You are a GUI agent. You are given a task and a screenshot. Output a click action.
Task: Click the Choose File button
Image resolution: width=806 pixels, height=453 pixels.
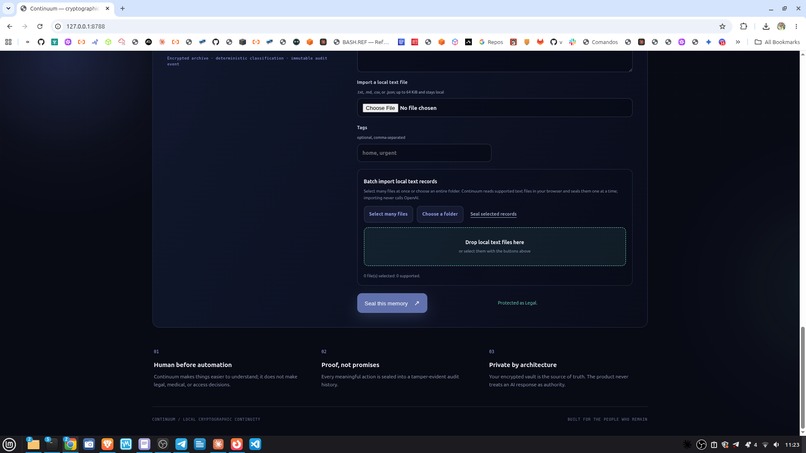pyautogui.click(x=380, y=108)
